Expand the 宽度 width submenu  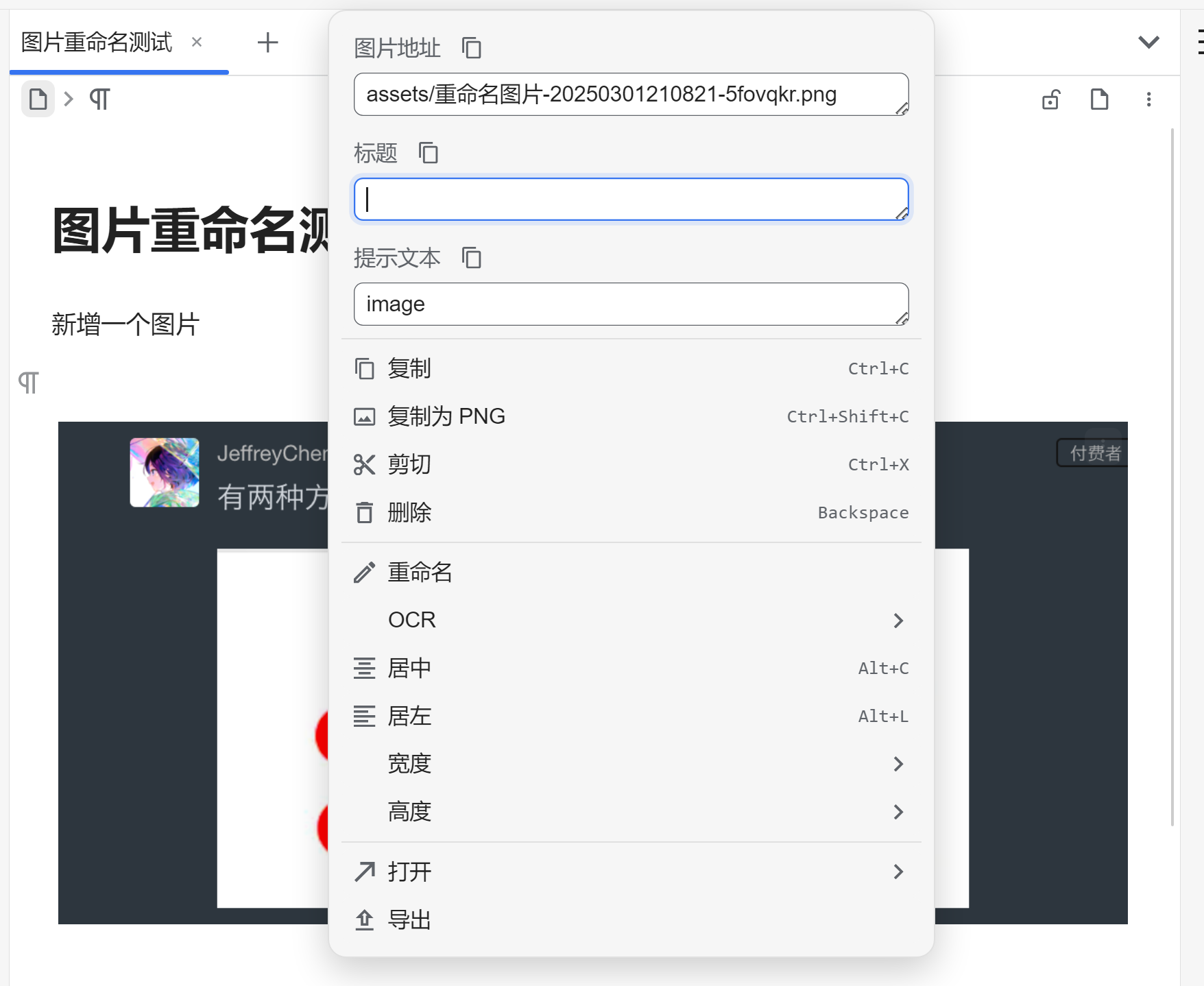tap(631, 764)
